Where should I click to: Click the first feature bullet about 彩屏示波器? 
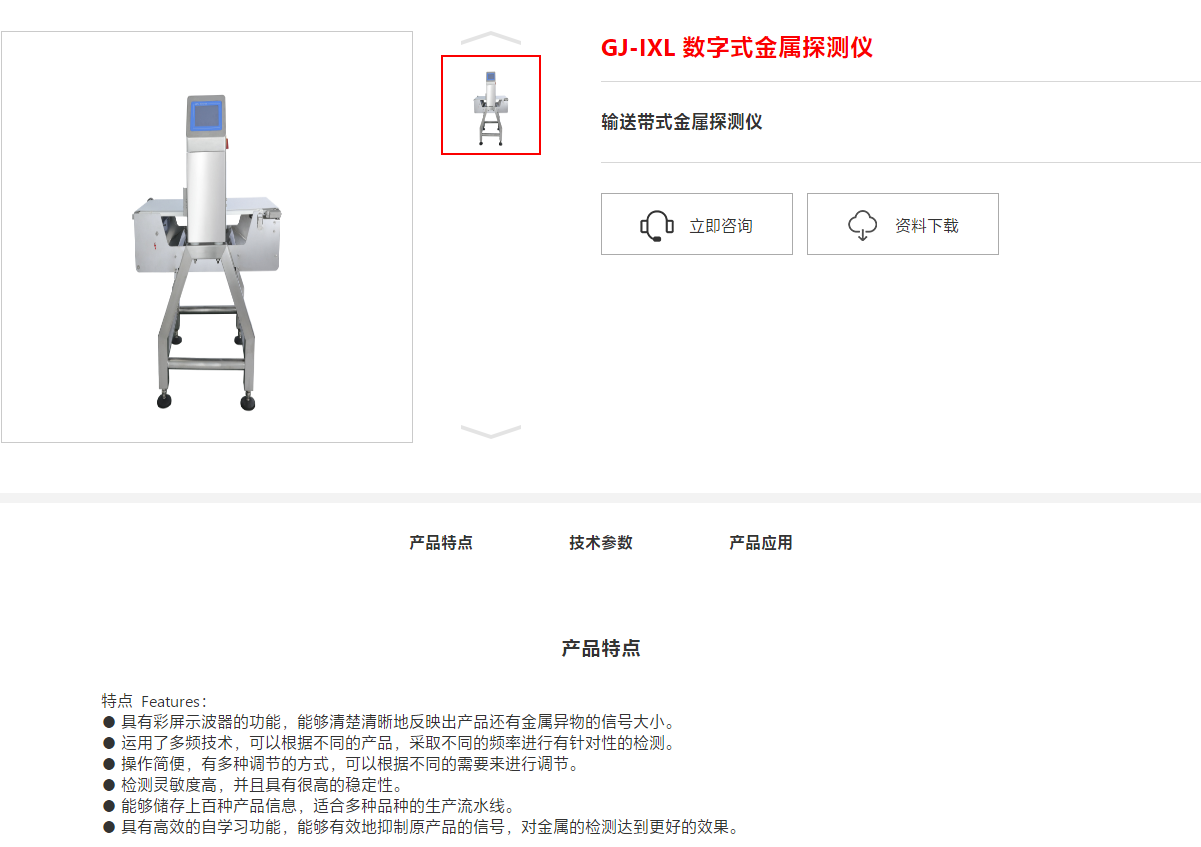(392, 722)
